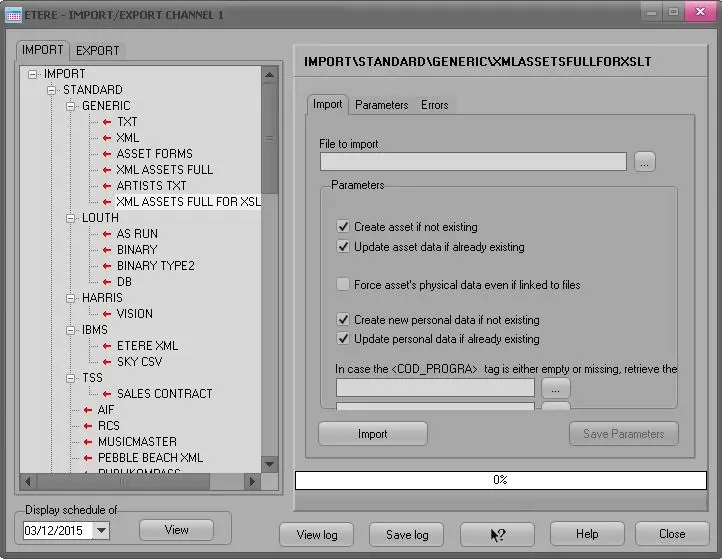Click the View log button

(x=317, y=535)
